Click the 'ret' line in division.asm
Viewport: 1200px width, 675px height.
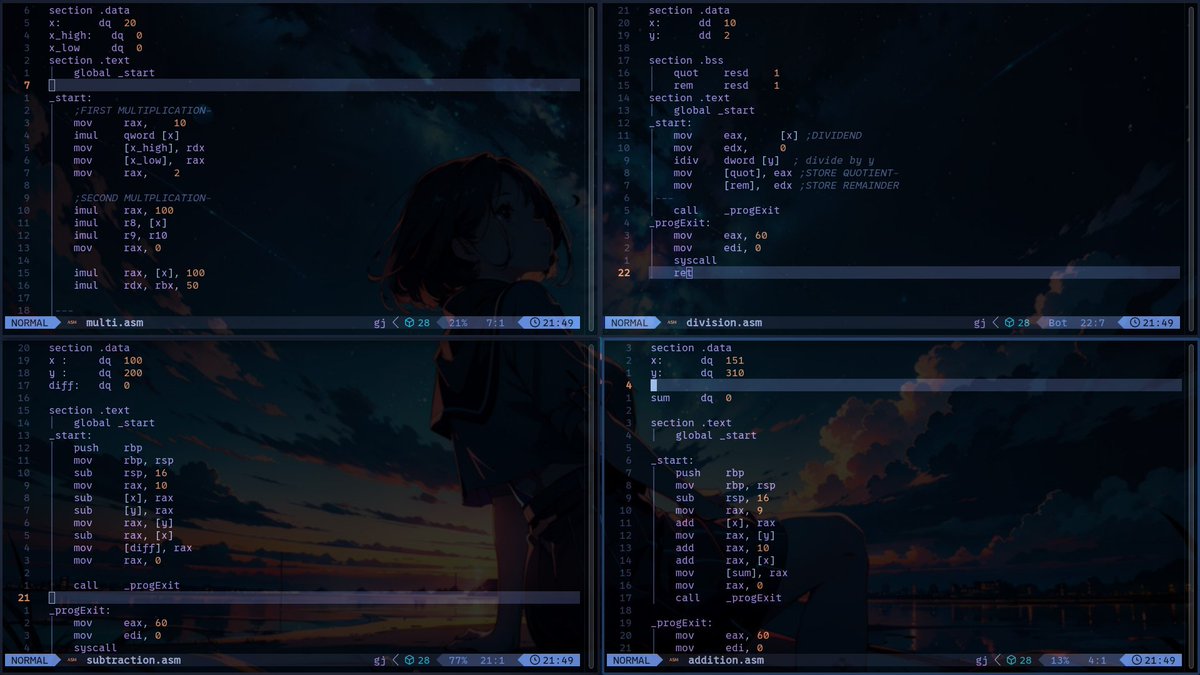[x=683, y=272]
